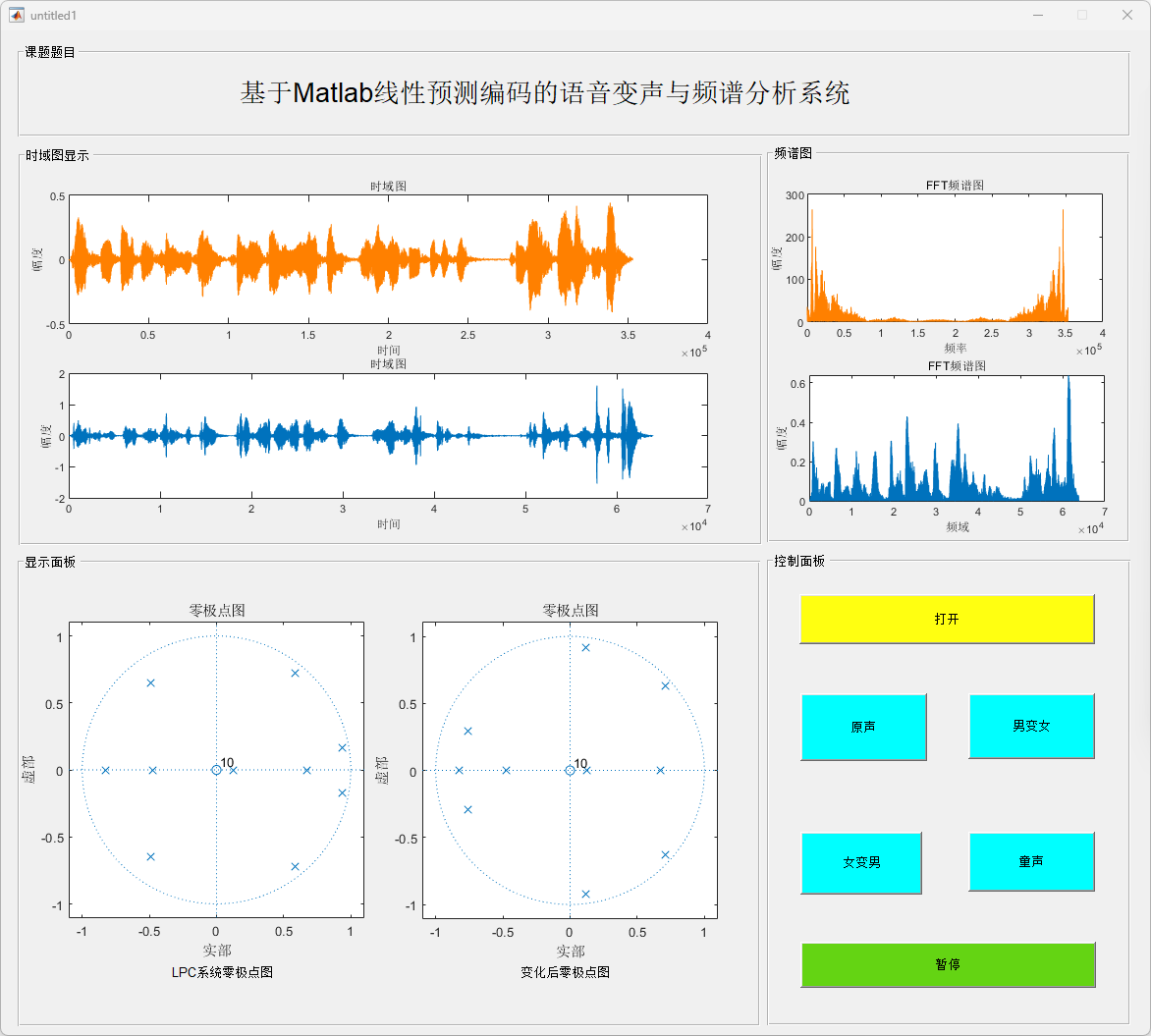Click the 时域图显示 panel heading
The height and width of the screenshot is (1036, 1151).
point(57,155)
